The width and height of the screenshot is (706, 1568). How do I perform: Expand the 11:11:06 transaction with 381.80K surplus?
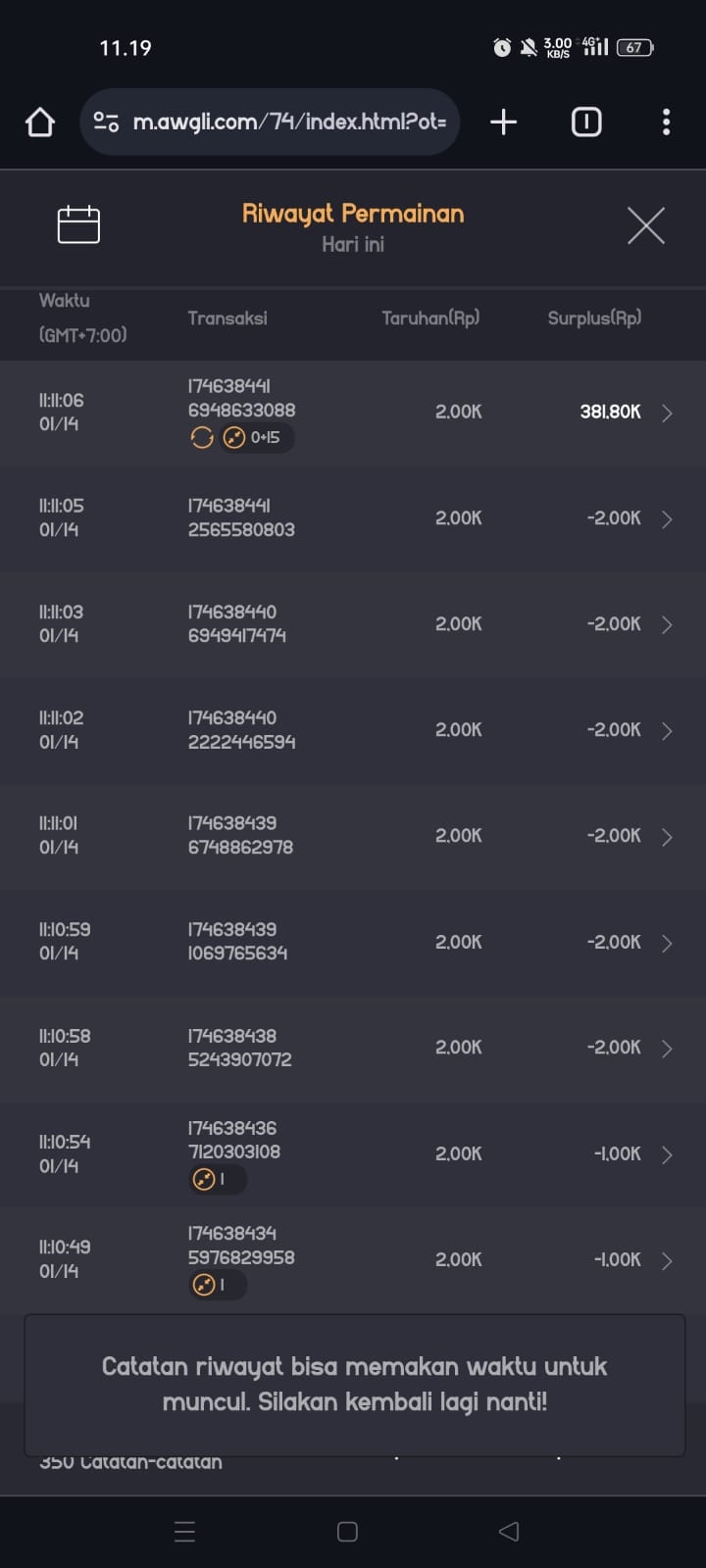(x=667, y=413)
